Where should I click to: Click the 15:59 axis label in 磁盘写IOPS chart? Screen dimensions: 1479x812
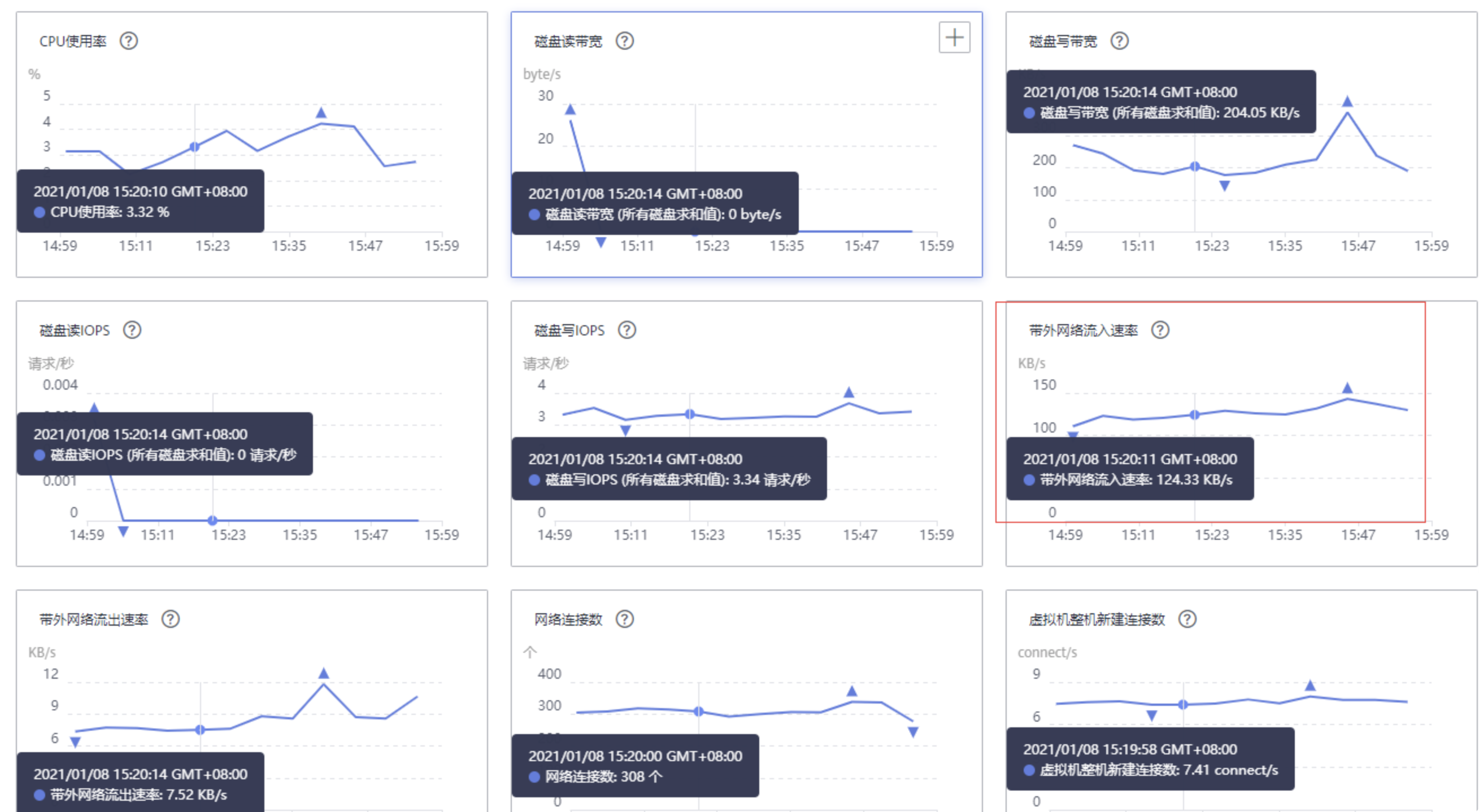(937, 535)
